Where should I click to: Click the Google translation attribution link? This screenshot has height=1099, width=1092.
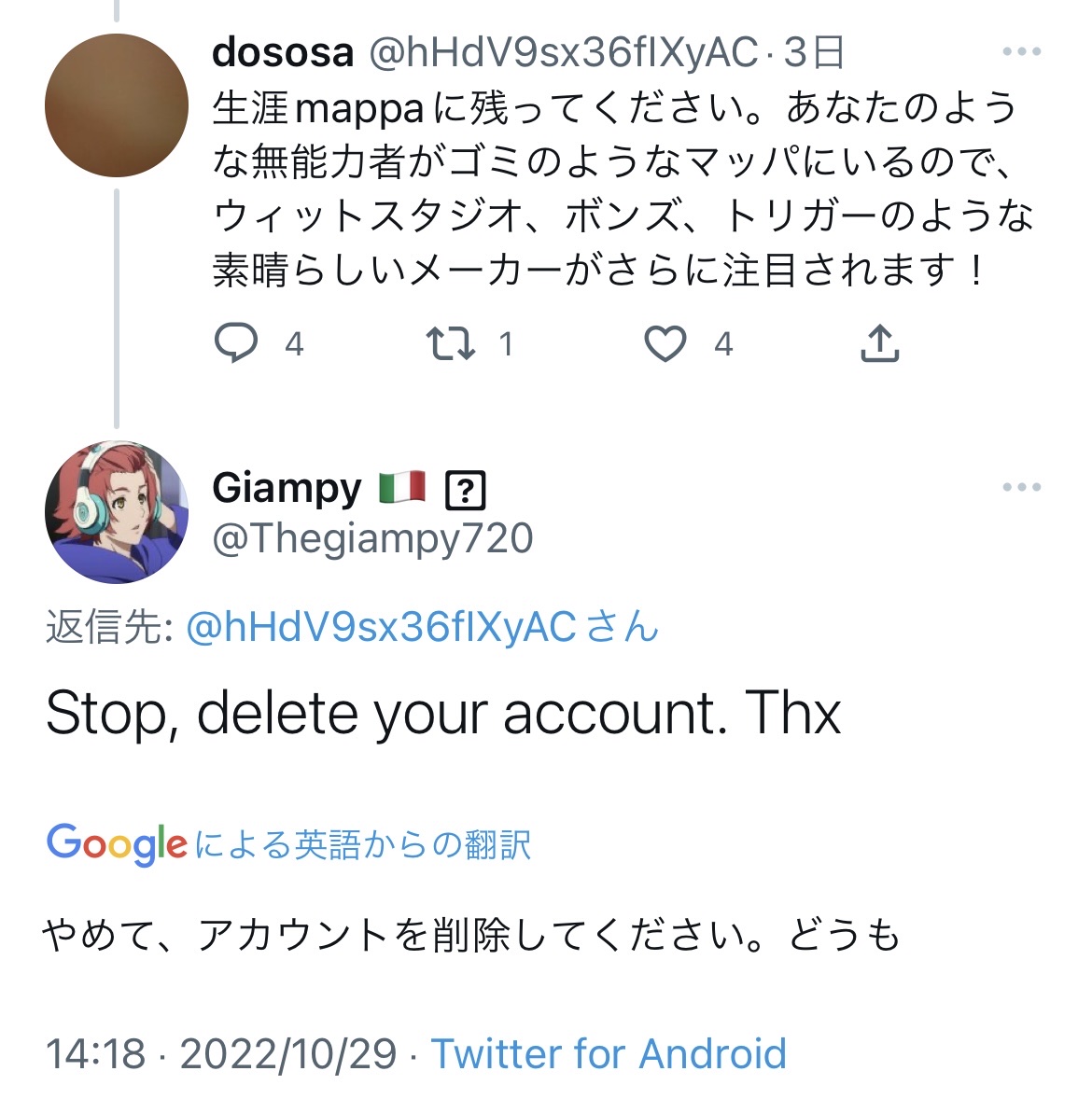point(288,844)
